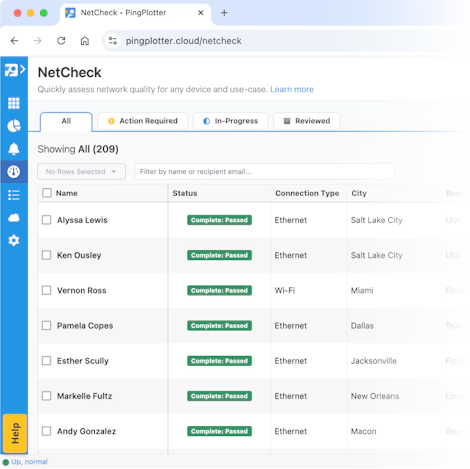
Task: Open the yellow Help button
Action: 15,433
